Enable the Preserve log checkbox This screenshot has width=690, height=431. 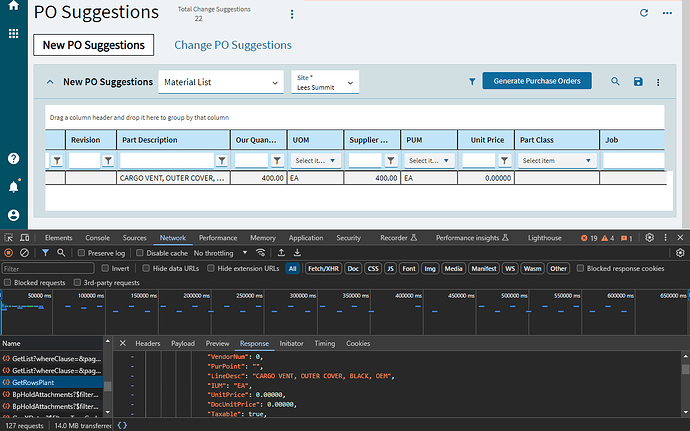[81, 253]
